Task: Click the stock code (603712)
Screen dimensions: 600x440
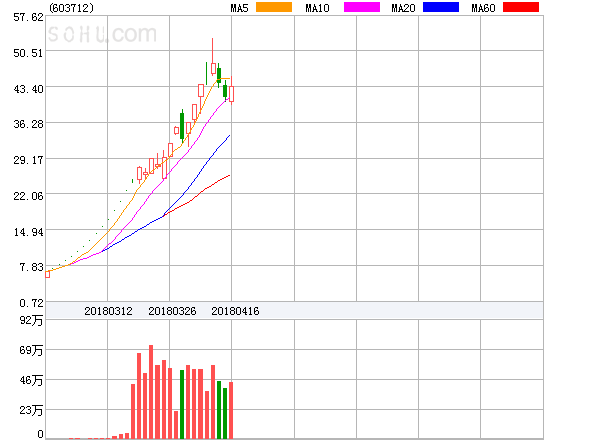Action: pos(71,8)
